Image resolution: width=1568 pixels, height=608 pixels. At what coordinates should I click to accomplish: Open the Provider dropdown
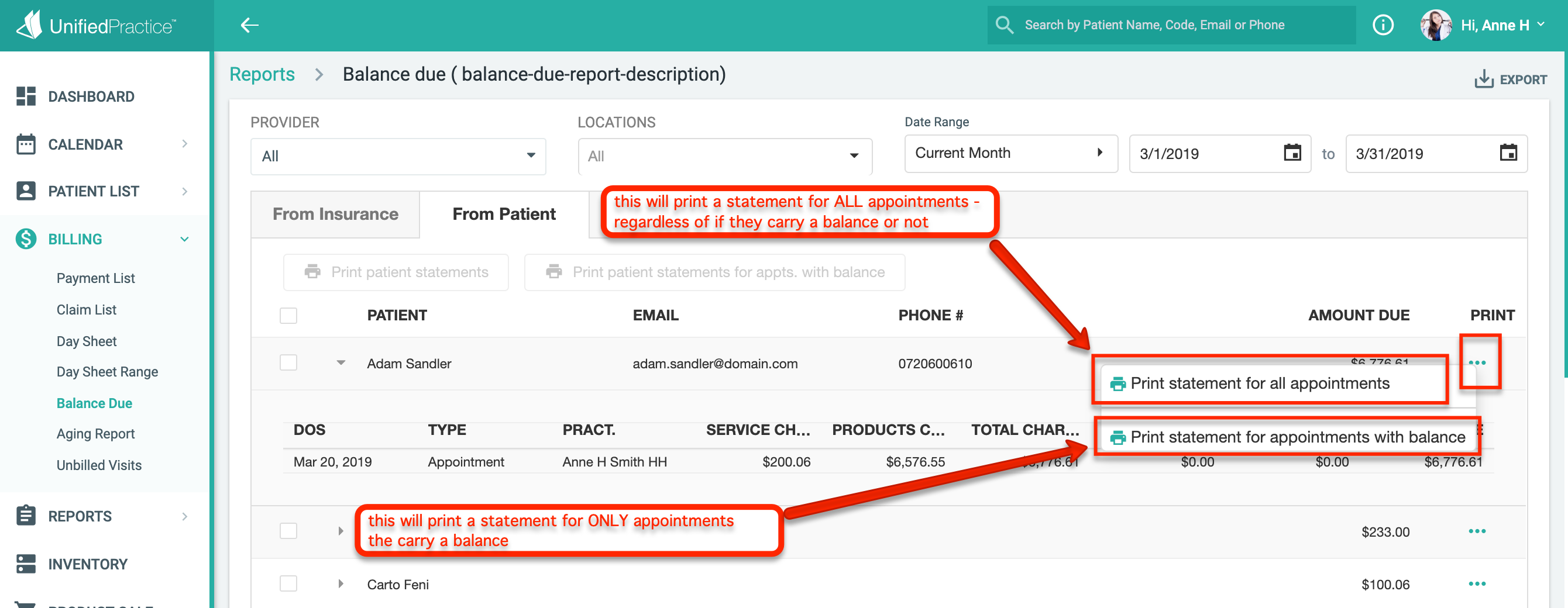pyautogui.click(x=398, y=156)
